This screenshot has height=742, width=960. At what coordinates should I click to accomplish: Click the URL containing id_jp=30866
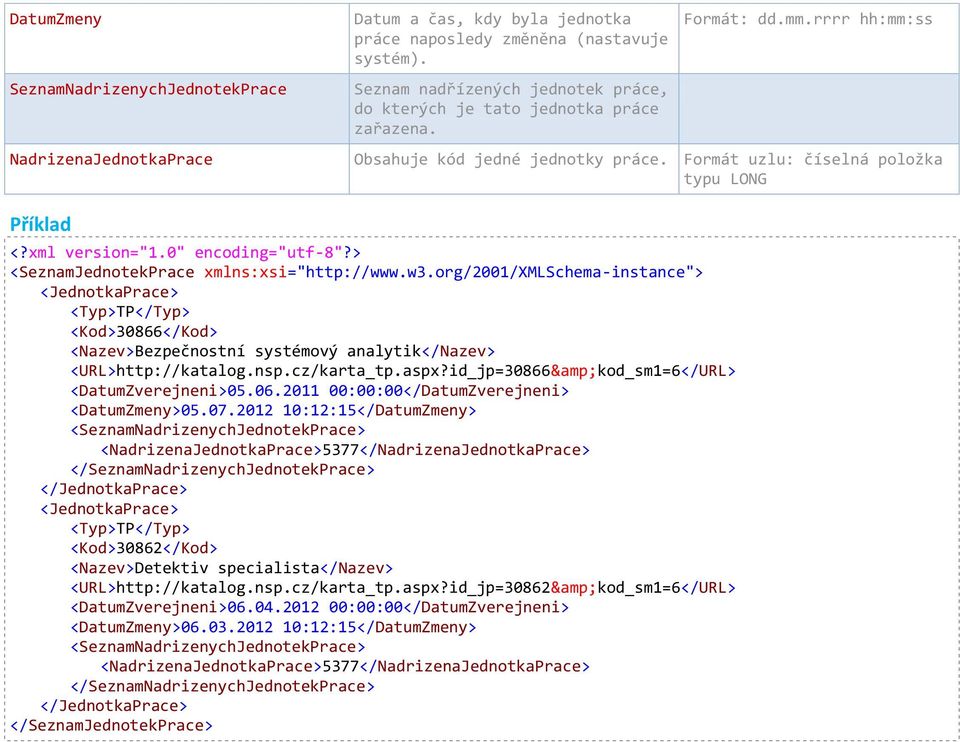coord(399,371)
